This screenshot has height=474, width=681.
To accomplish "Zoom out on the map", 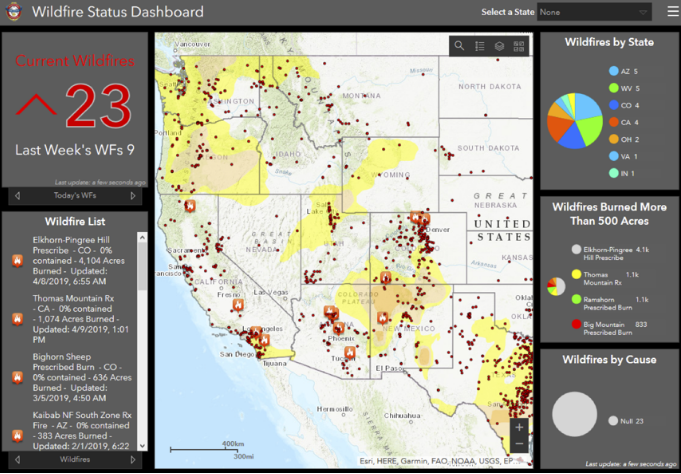I will coord(519,443).
